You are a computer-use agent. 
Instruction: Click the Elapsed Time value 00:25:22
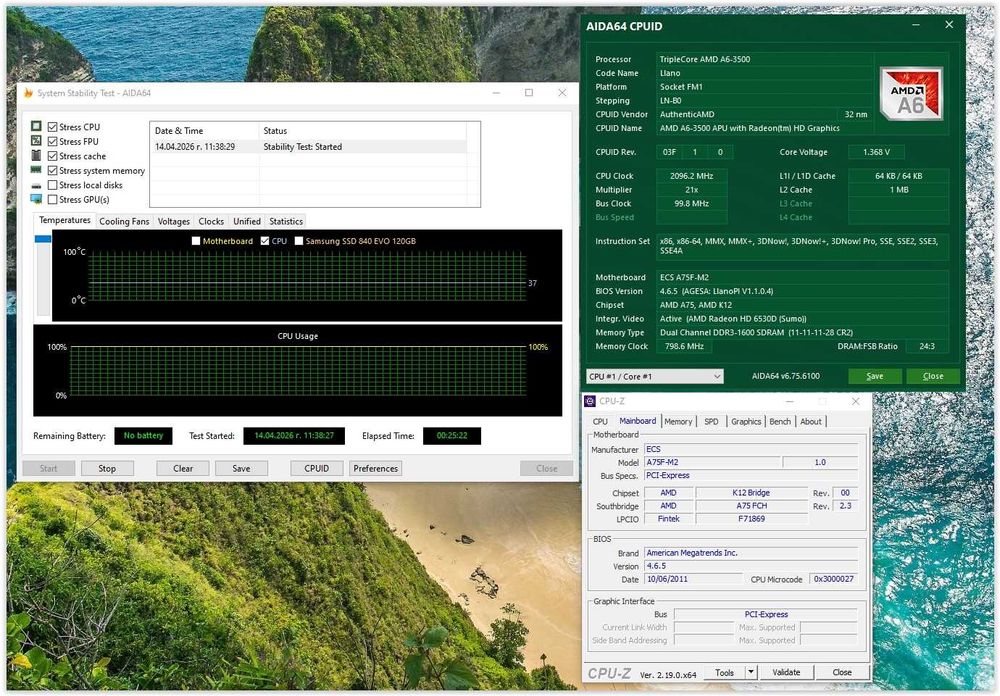coord(452,436)
